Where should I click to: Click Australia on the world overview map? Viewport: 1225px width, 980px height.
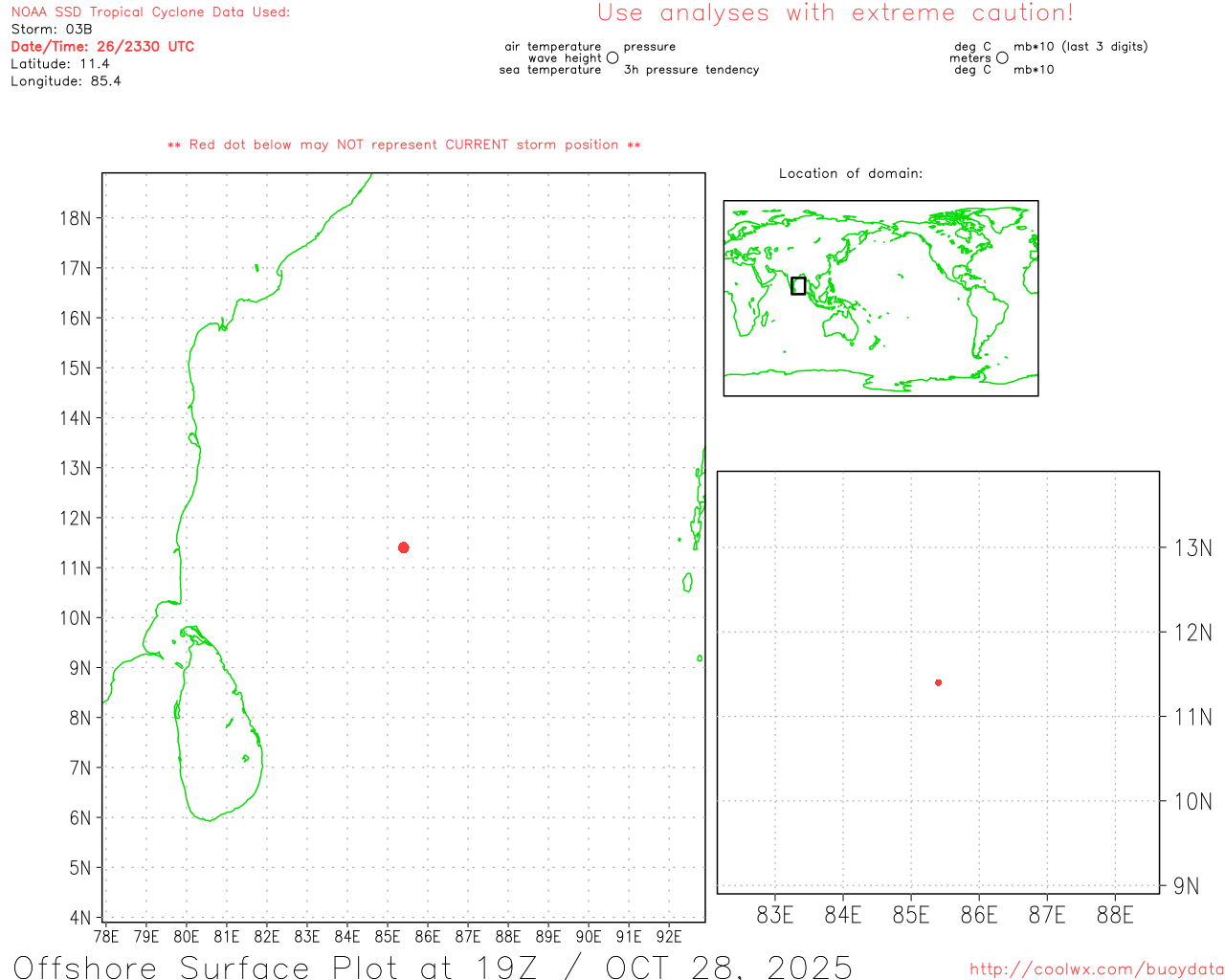(x=841, y=326)
